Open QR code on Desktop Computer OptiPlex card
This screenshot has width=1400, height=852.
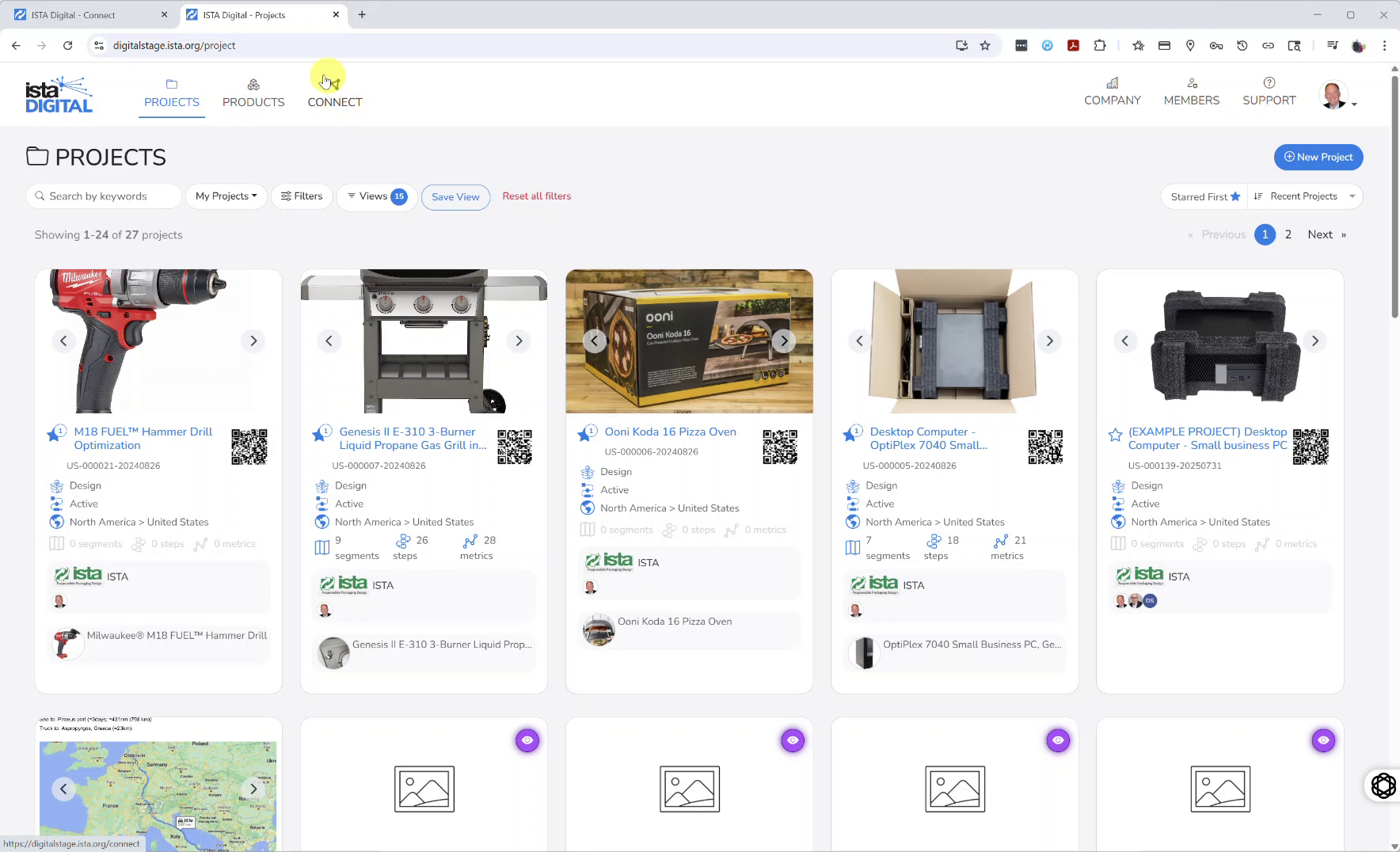1045,447
